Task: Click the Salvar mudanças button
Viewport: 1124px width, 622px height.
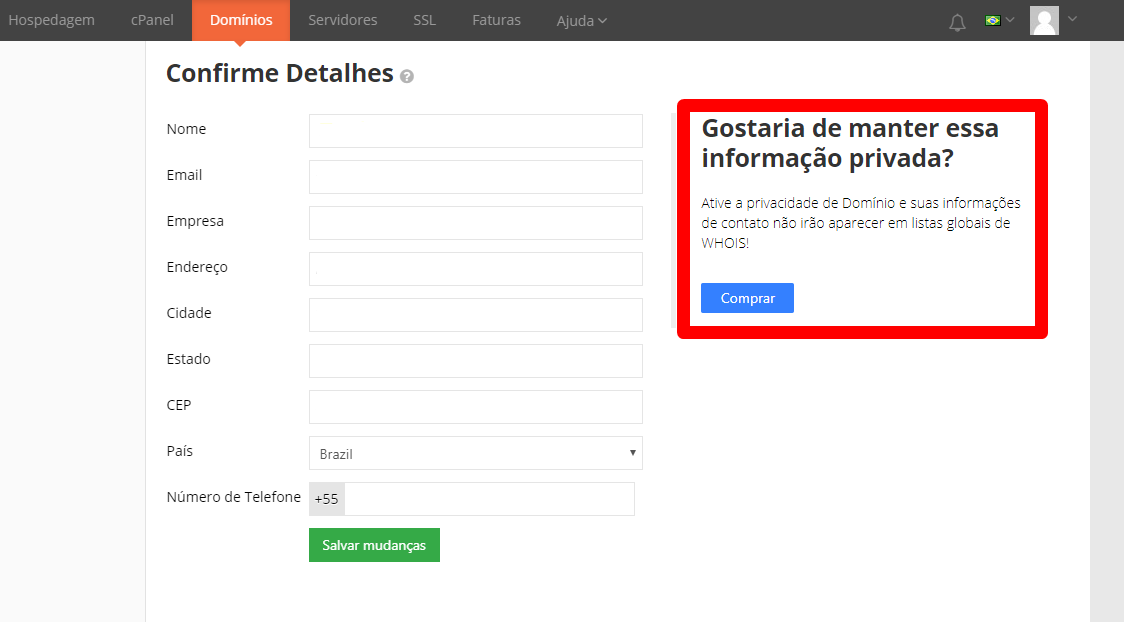Action: 374,545
